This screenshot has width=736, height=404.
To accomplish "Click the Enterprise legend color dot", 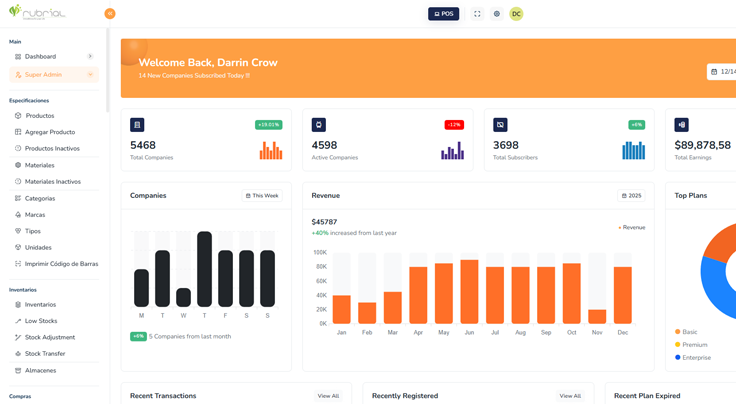I will coord(678,357).
